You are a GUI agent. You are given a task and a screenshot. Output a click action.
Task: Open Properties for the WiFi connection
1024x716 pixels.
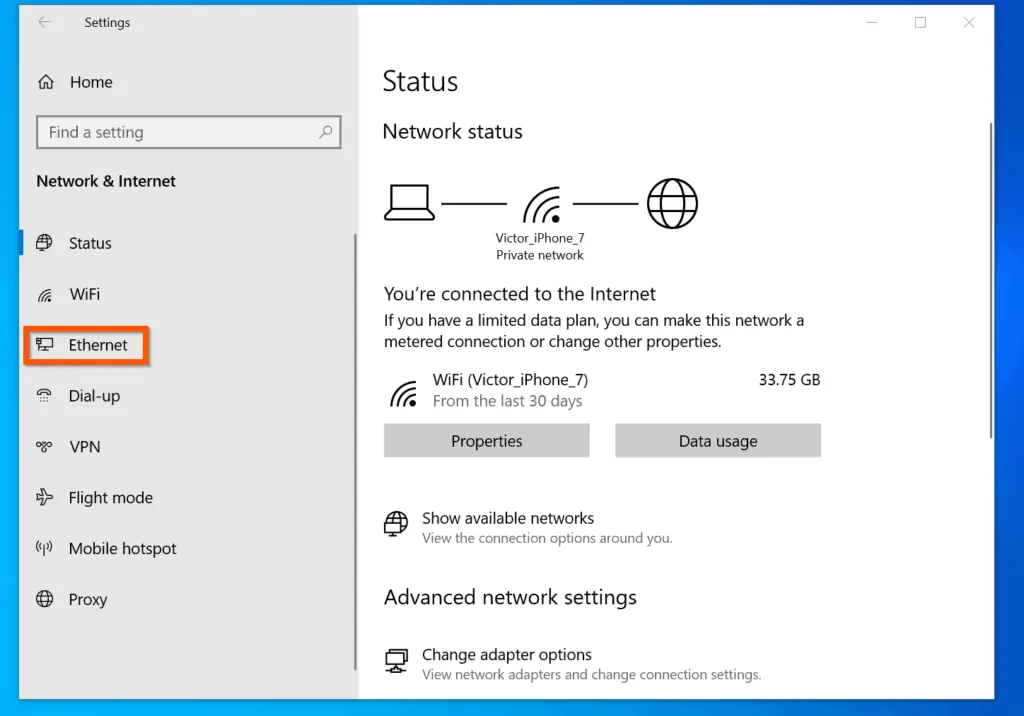(486, 440)
